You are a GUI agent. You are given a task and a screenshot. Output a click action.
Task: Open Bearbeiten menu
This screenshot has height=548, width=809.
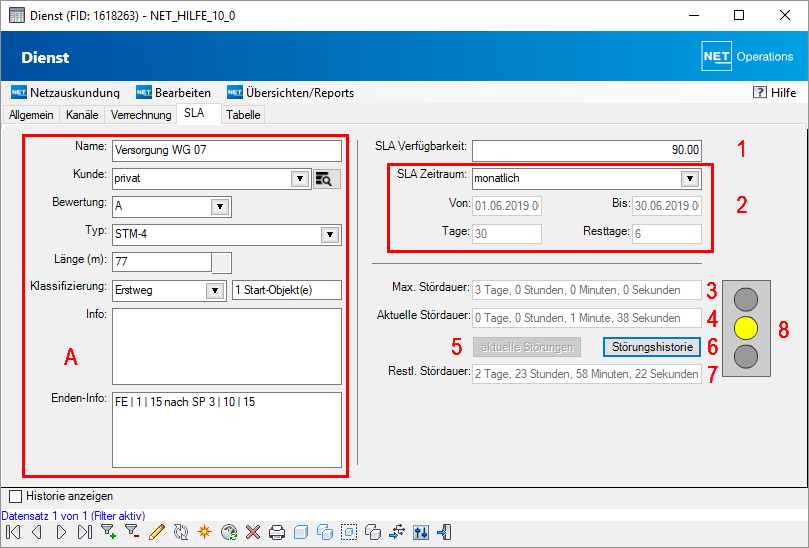pyautogui.click(x=173, y=93)
